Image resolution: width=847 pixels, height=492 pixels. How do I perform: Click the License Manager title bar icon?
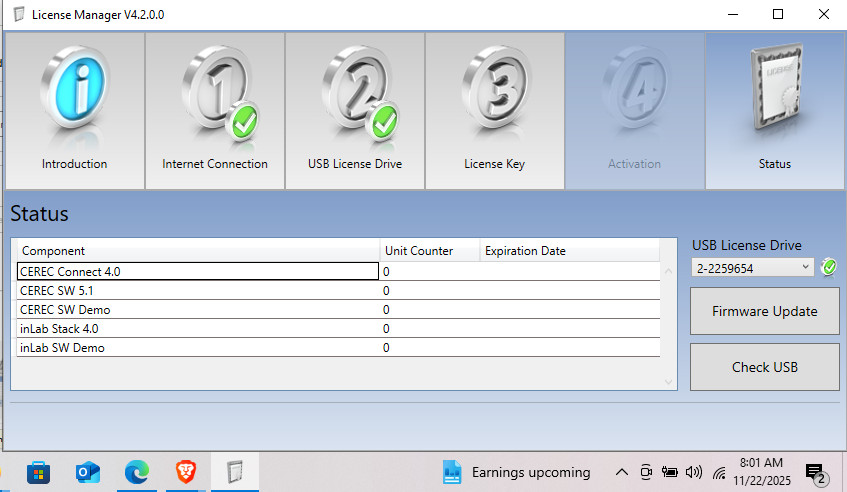click(x=19, y=14)
